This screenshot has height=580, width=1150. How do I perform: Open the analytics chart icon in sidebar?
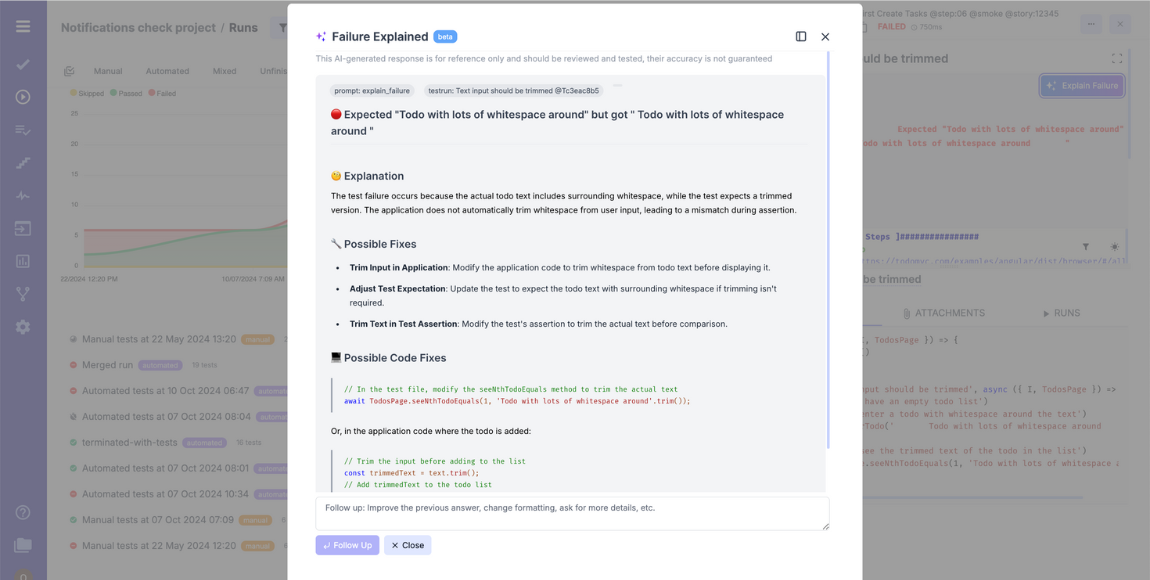pos(21,261)
